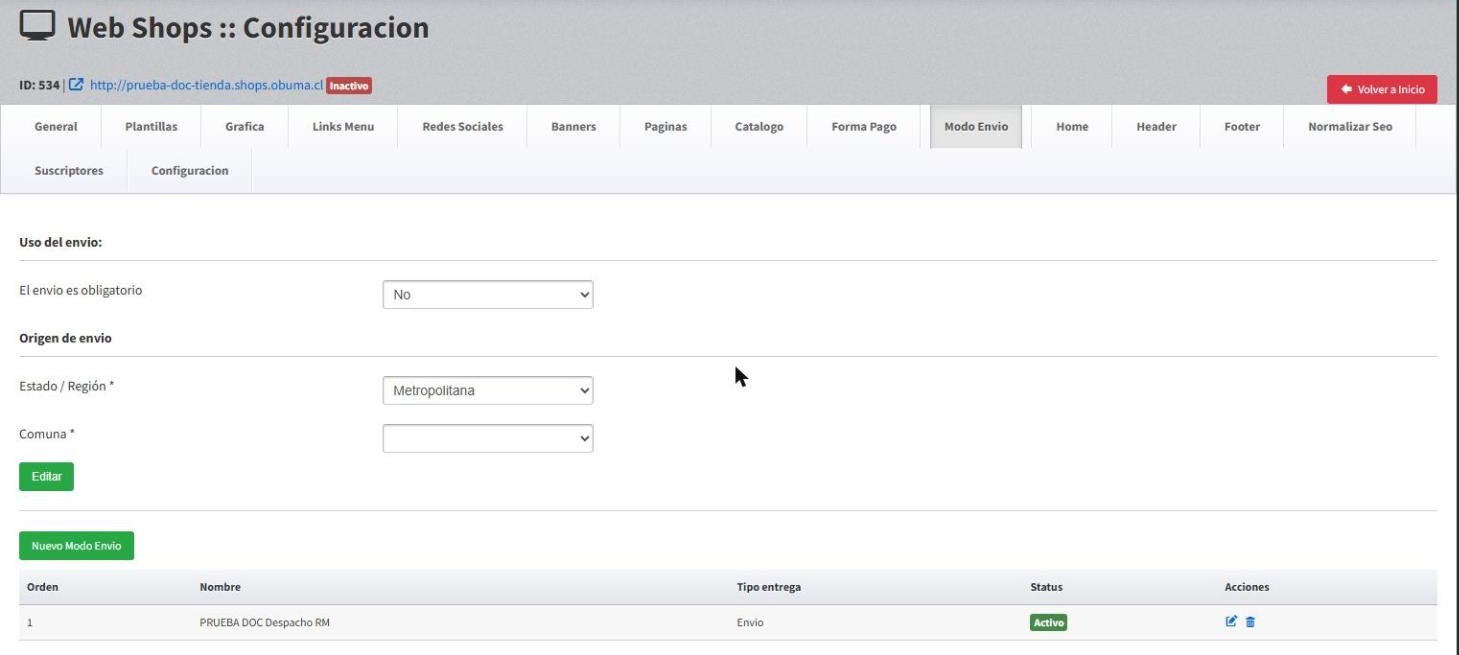The image size is (1459, 655).
Task: Click the green Editar button
Action: 46,477
